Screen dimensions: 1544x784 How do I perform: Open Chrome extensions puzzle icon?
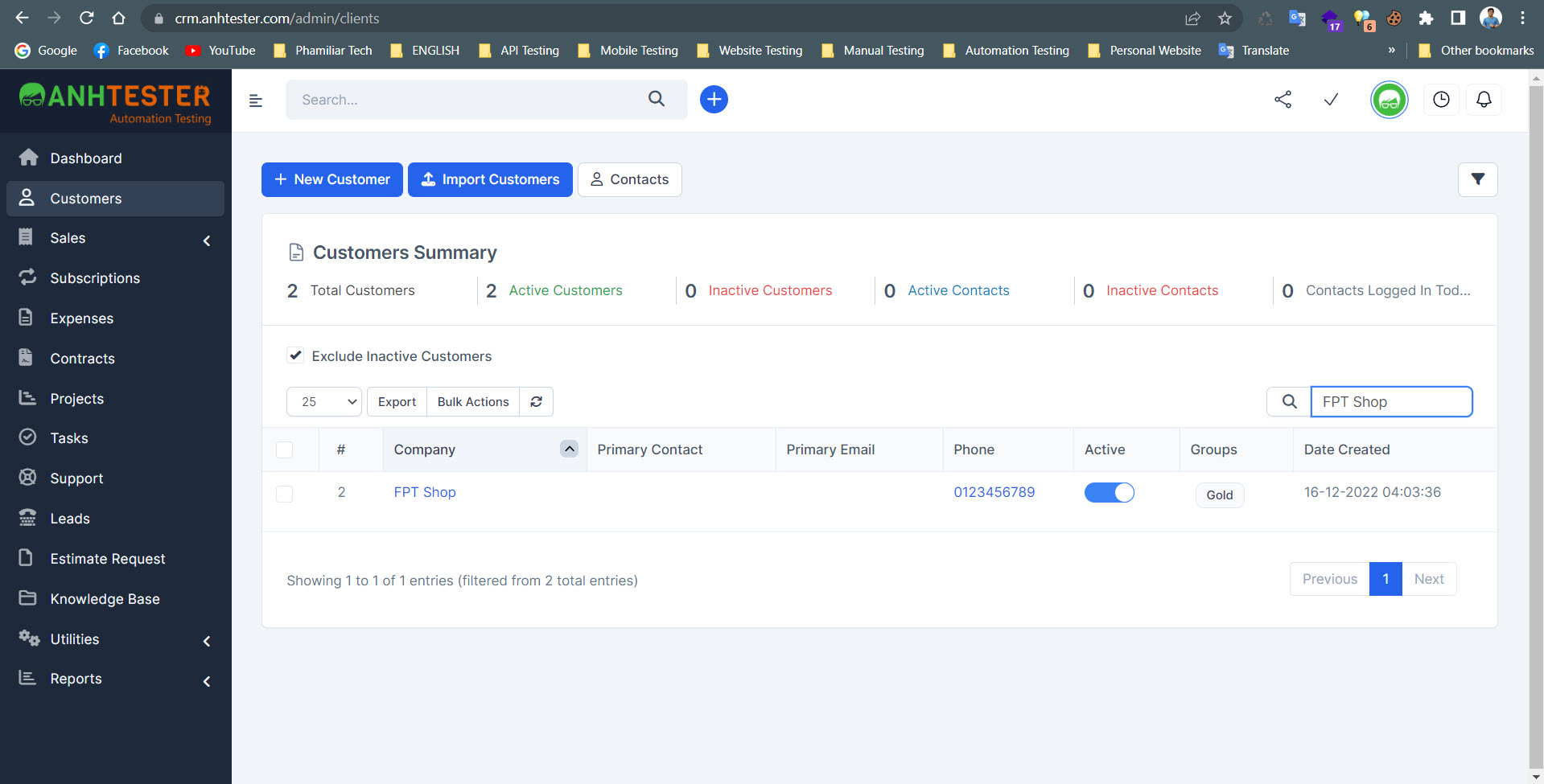click(x=1426, y=18)
